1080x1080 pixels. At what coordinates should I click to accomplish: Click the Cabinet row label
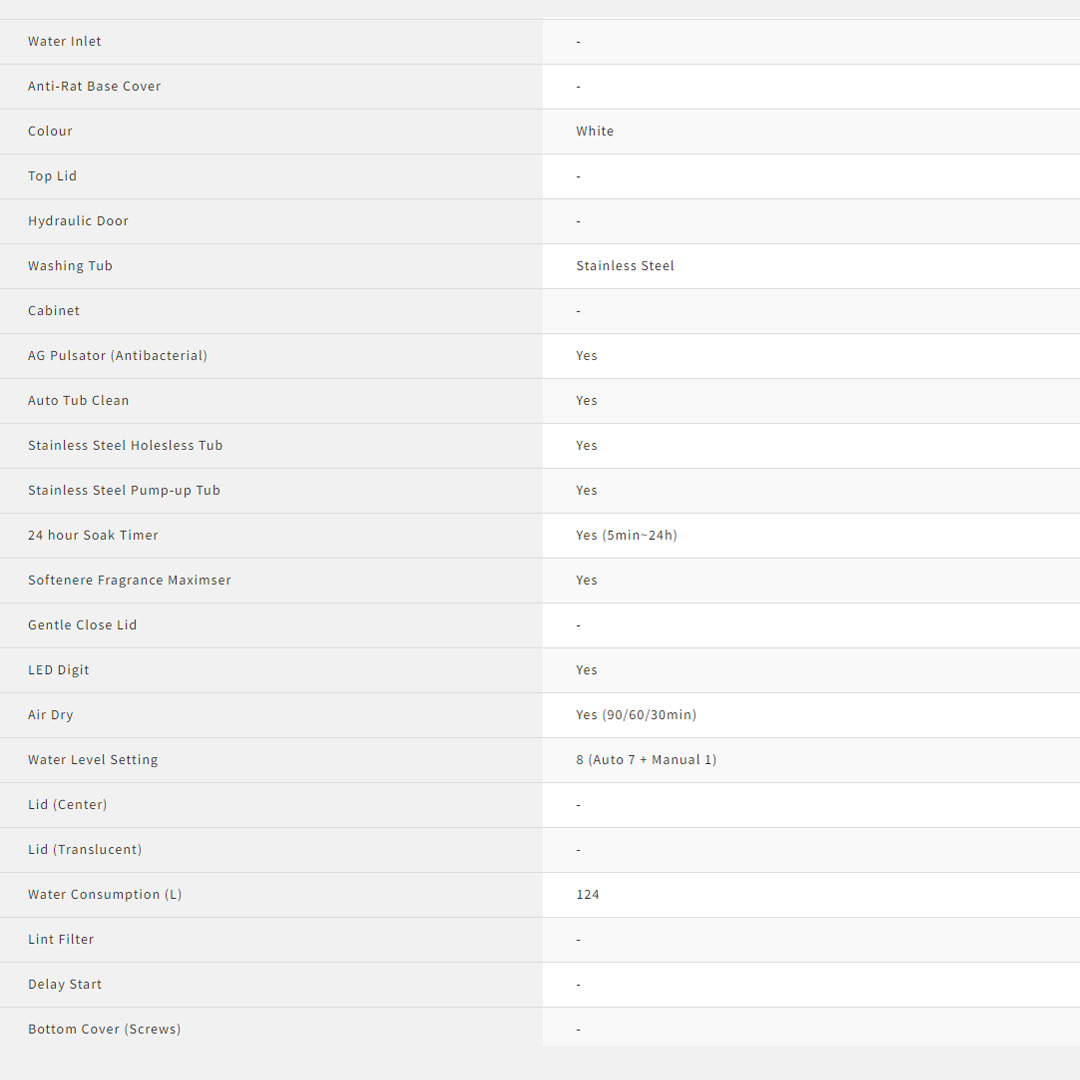(54, 311)
